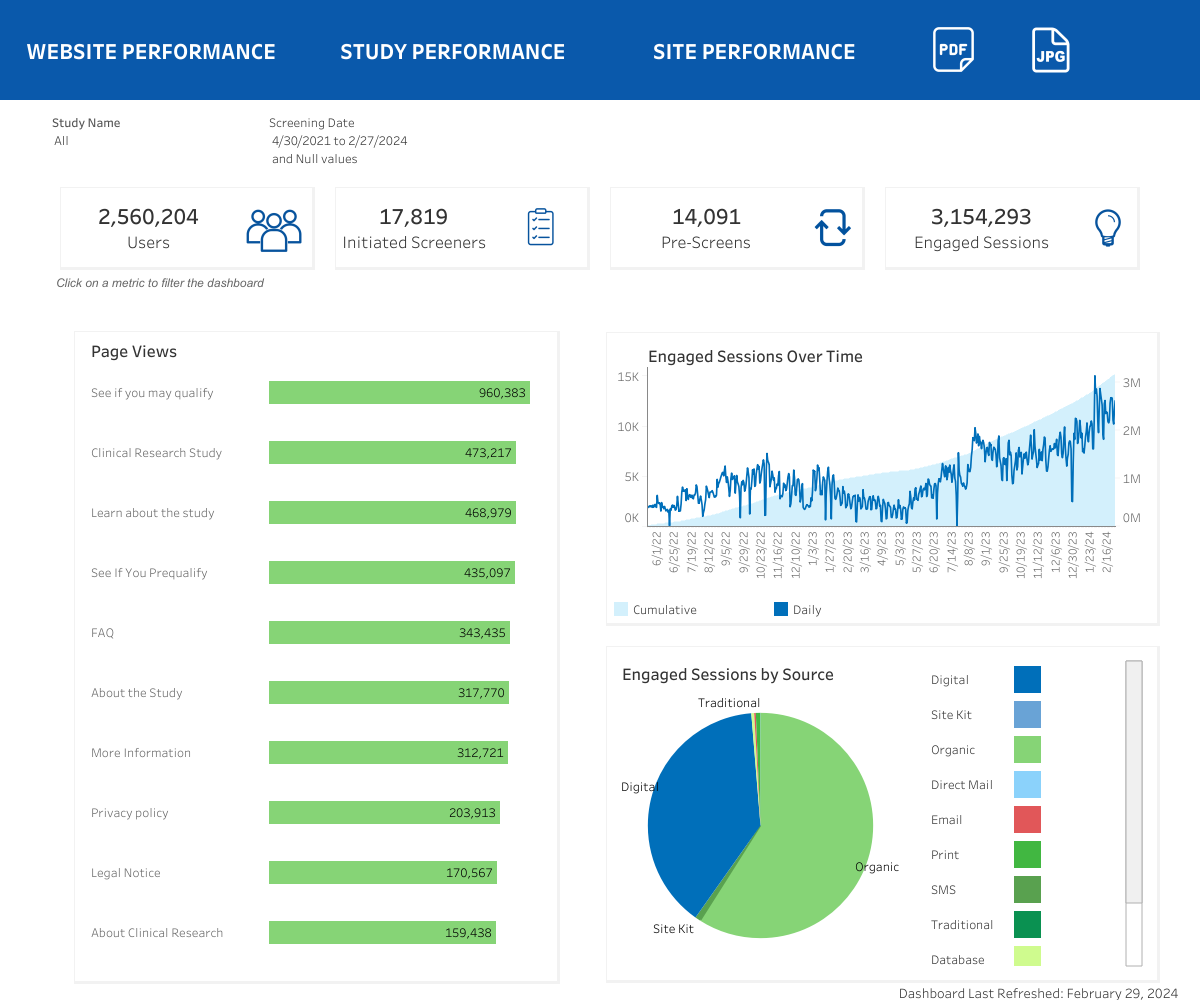Click the Email red legend swatch
The width and height of the screenshot is (1200, 1000).
[1027, 820]
